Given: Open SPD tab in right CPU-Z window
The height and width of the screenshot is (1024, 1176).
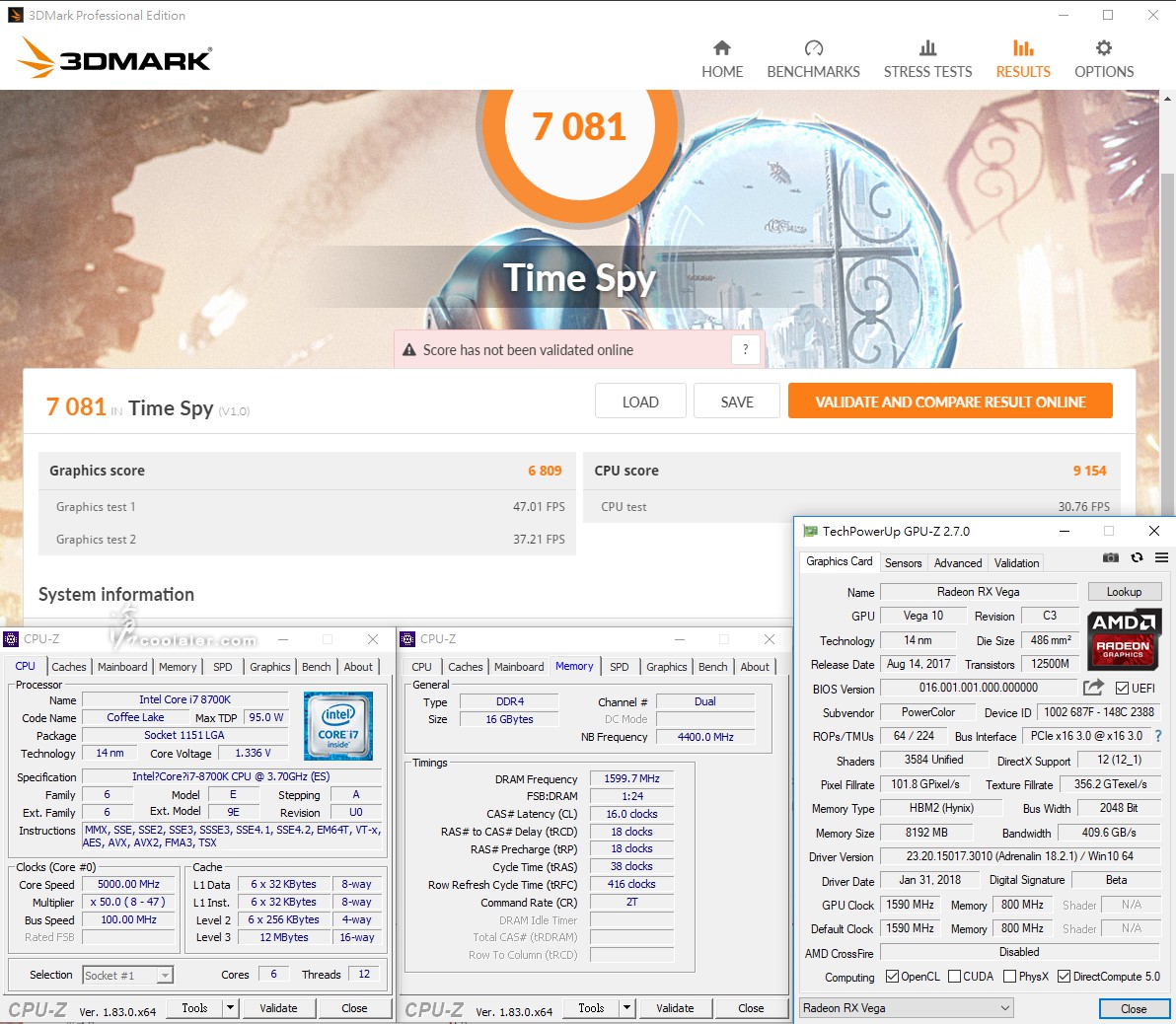Looking at the screenshot, I should point(620,667).
